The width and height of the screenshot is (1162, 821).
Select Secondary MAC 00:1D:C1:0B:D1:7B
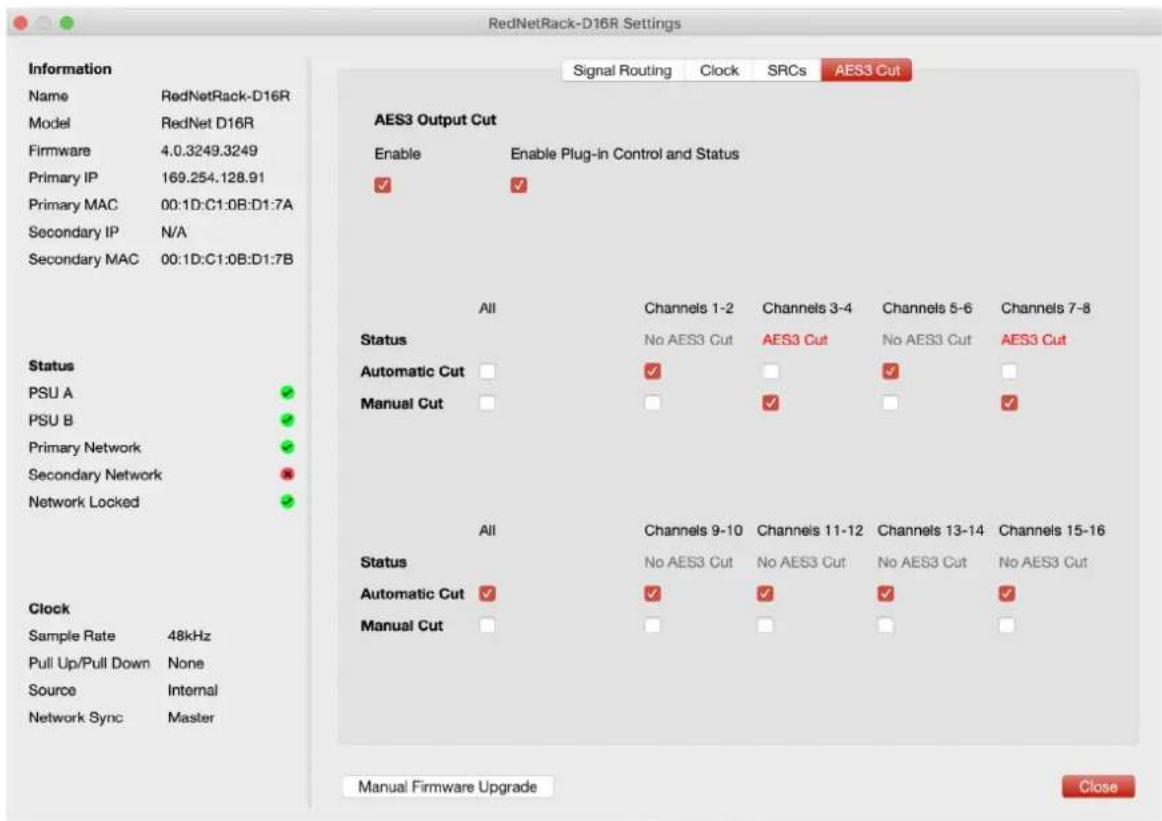pos(227,259)
